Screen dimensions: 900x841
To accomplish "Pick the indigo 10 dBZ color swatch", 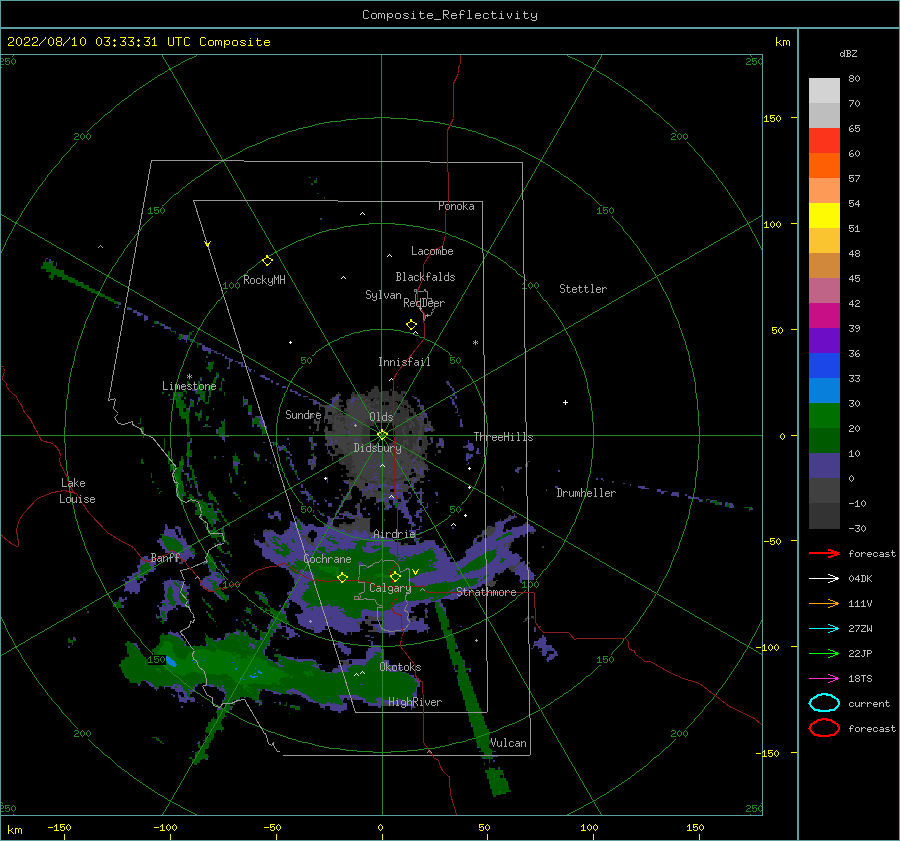I will tap(824, 466).
